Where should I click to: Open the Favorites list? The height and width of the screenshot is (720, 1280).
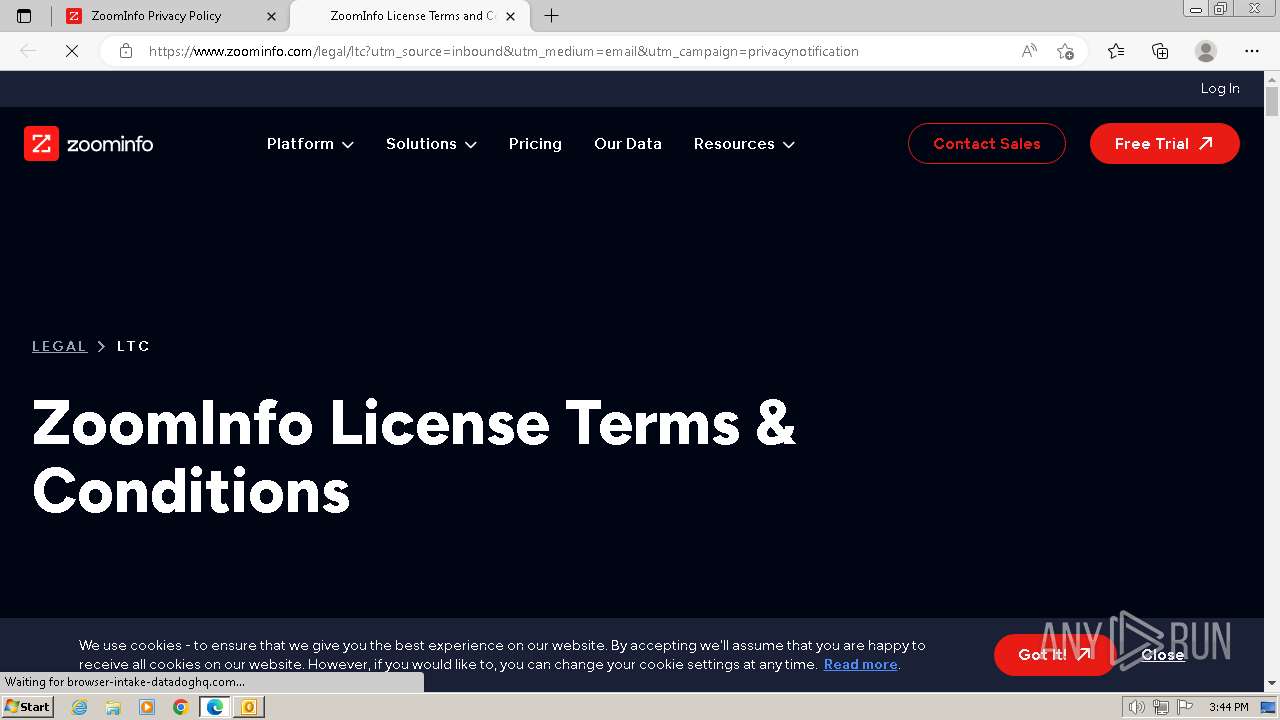[x=1116, y=51]
